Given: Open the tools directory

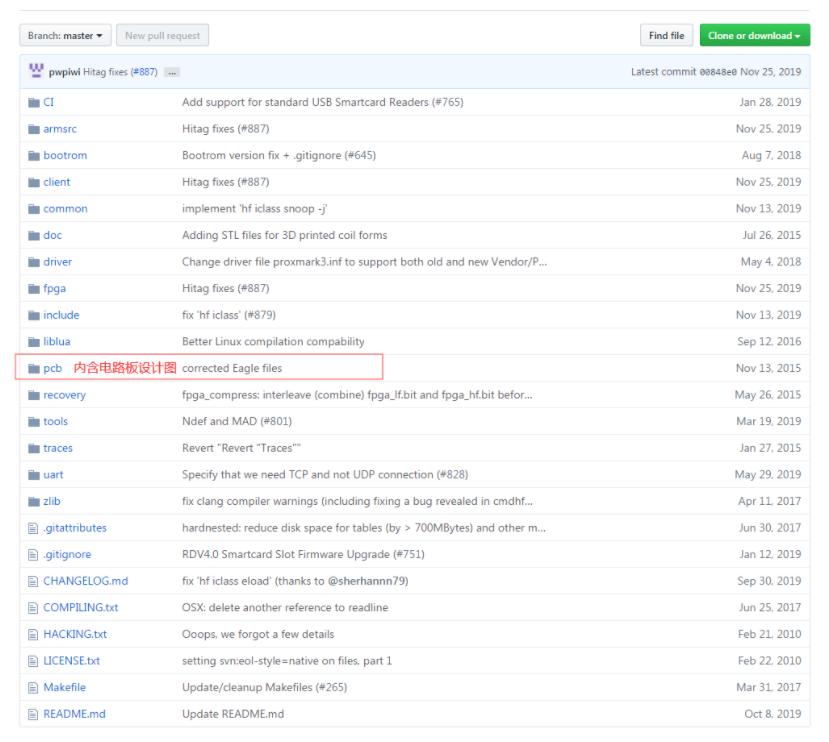Looking at the screenshot, I should (56, 421).
